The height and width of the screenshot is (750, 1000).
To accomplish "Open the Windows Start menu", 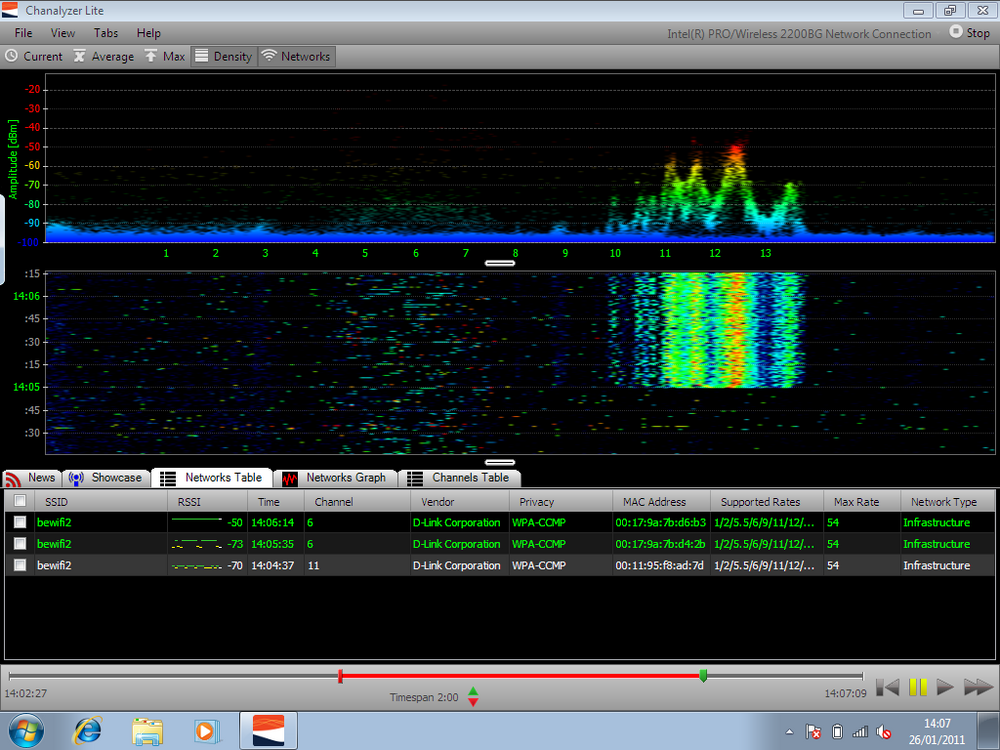I will click(26, 731).
